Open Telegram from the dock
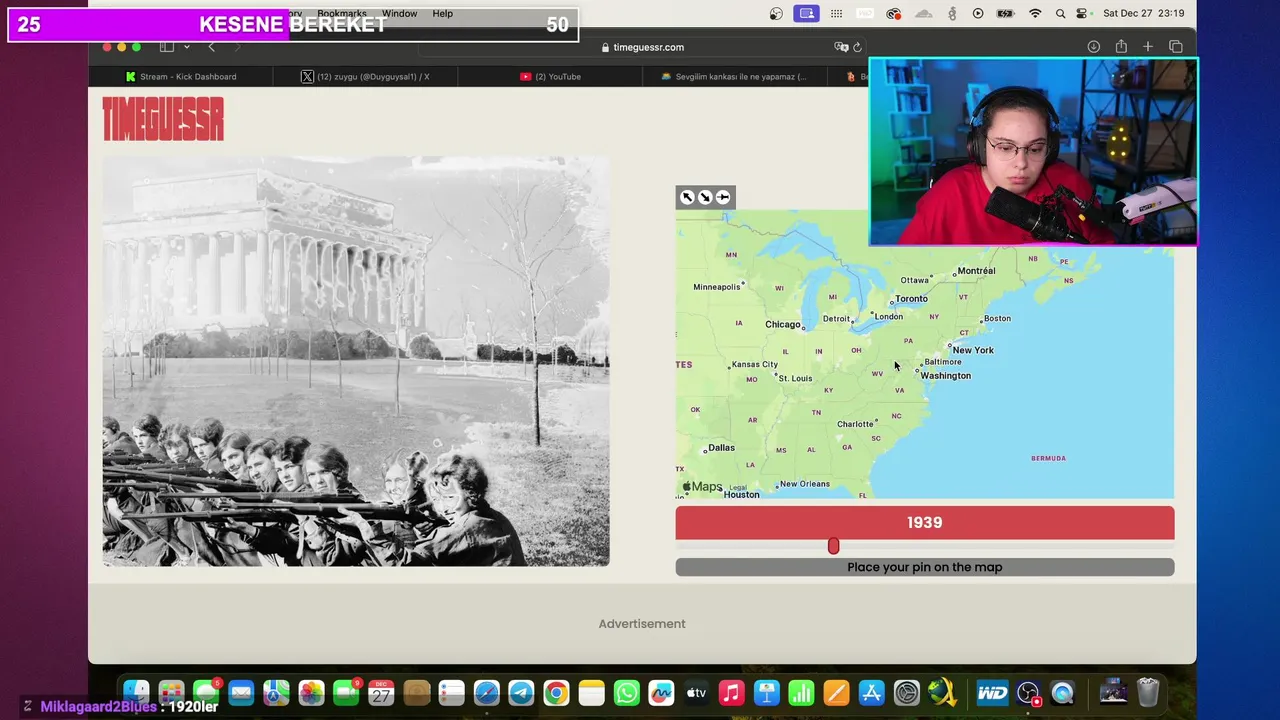The image size is (1280, 720). click(521, 692)
